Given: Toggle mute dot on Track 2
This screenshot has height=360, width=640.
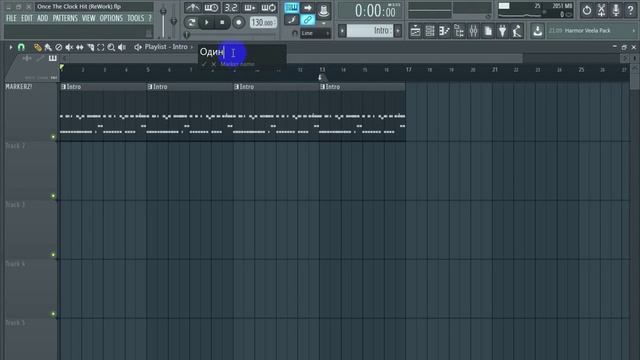Looking at the screenshot, I should [x=53, y=196].
